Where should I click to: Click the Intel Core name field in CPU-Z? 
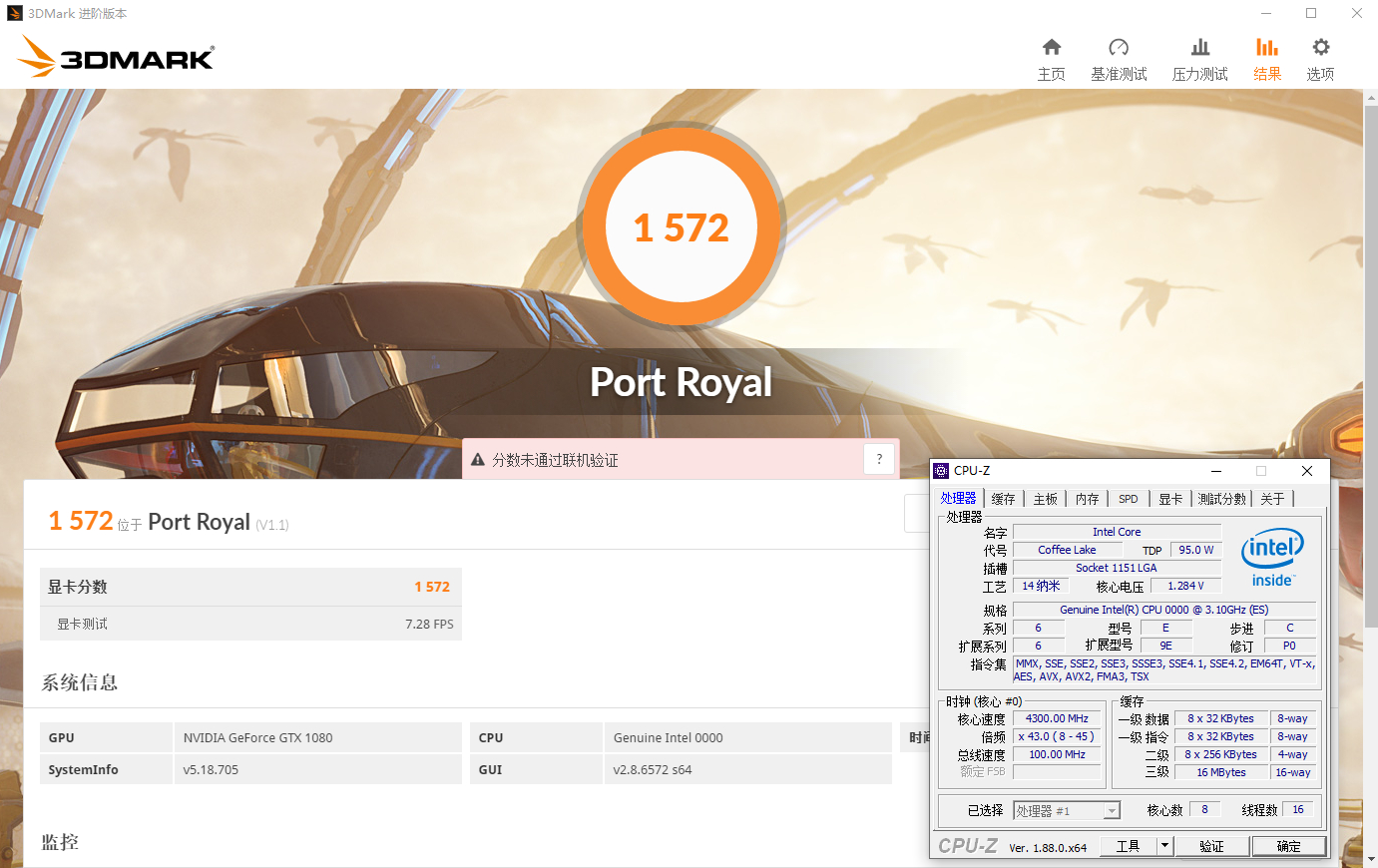pos(1117,532)
